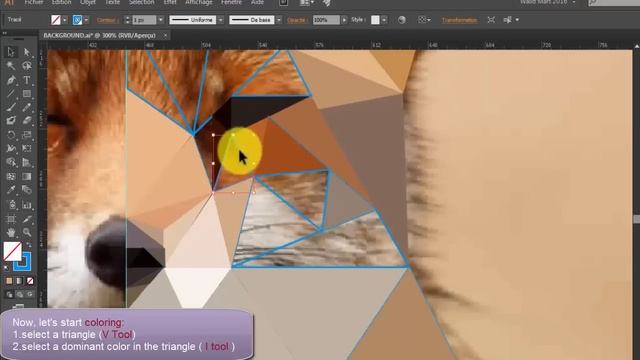Open the Edition menu

click(x=61, y=2)
